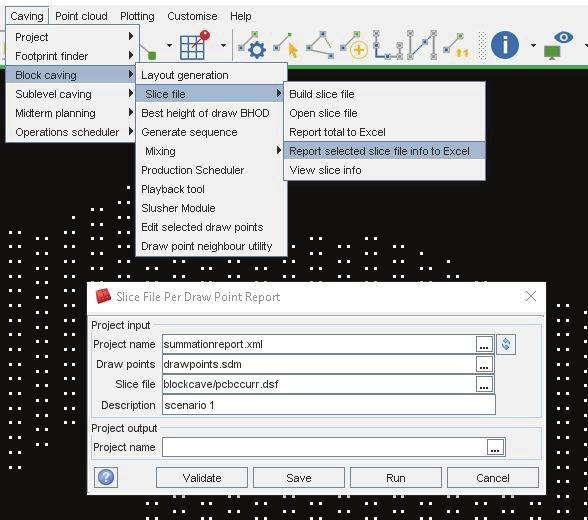Viewport: 588px width, 520px height.
Task: Open the string settings gear icon
Action: pyautogui.click(x=252, y=45)
